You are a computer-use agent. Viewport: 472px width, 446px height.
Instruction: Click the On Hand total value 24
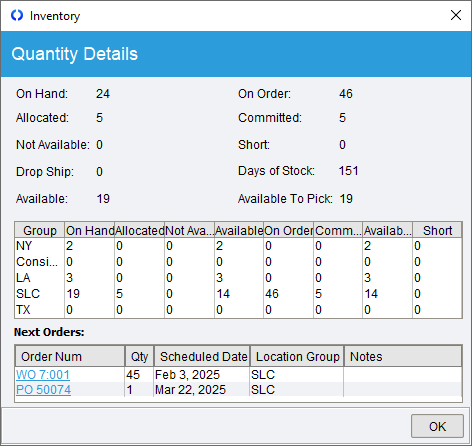pyautogui.click(x=103, y=94)
